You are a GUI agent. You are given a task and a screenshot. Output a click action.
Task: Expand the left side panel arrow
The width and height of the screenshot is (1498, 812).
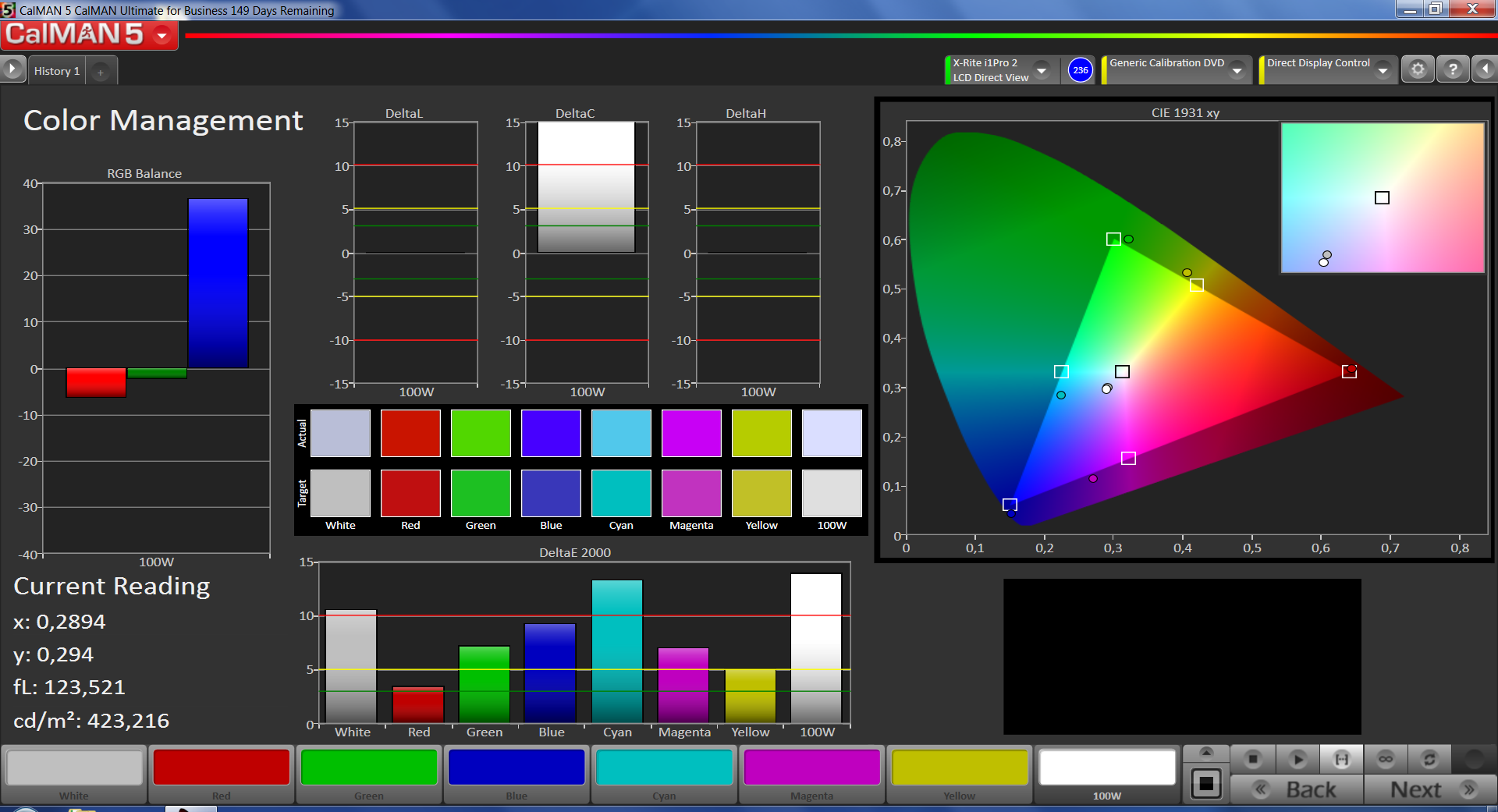(x=12, y=69)
